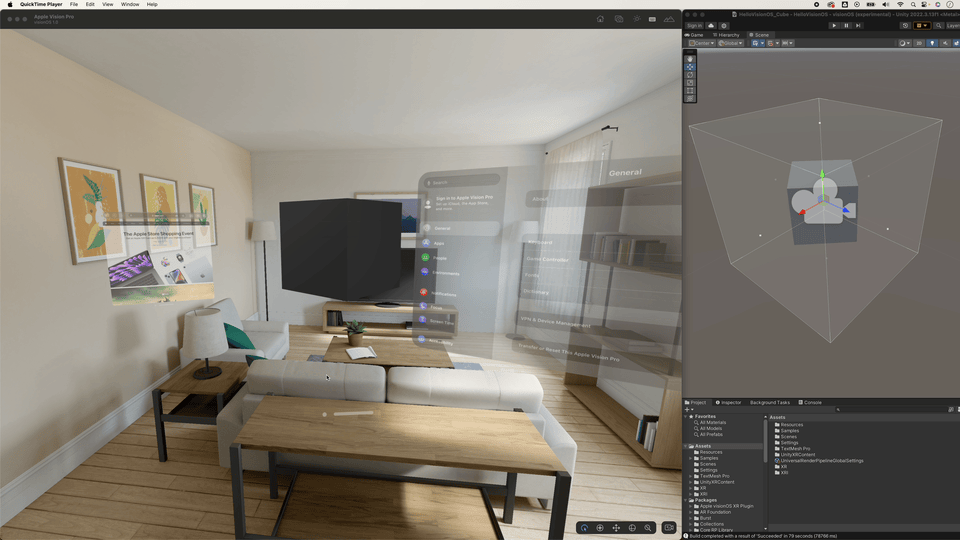Open Unity cloud services icon
Viewport: 960px width, 540px height.
(x=711, y=26)
